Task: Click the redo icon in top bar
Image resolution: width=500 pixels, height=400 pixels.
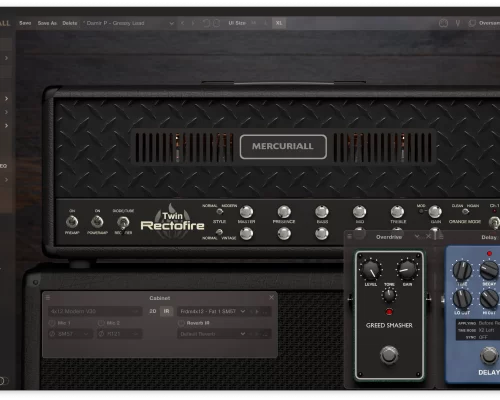Action: (216, 23)
